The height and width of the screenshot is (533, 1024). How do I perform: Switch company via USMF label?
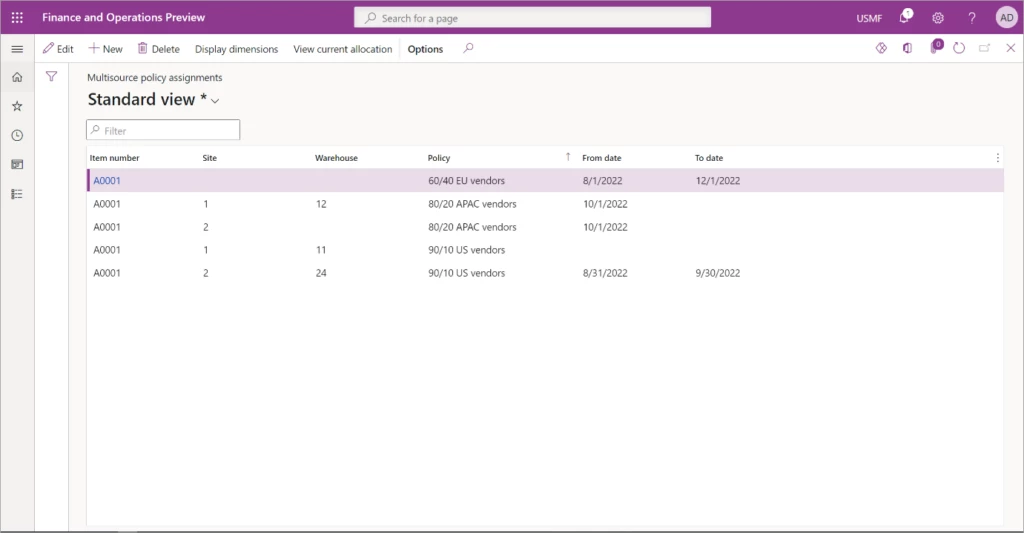click(x=869, y=18)
